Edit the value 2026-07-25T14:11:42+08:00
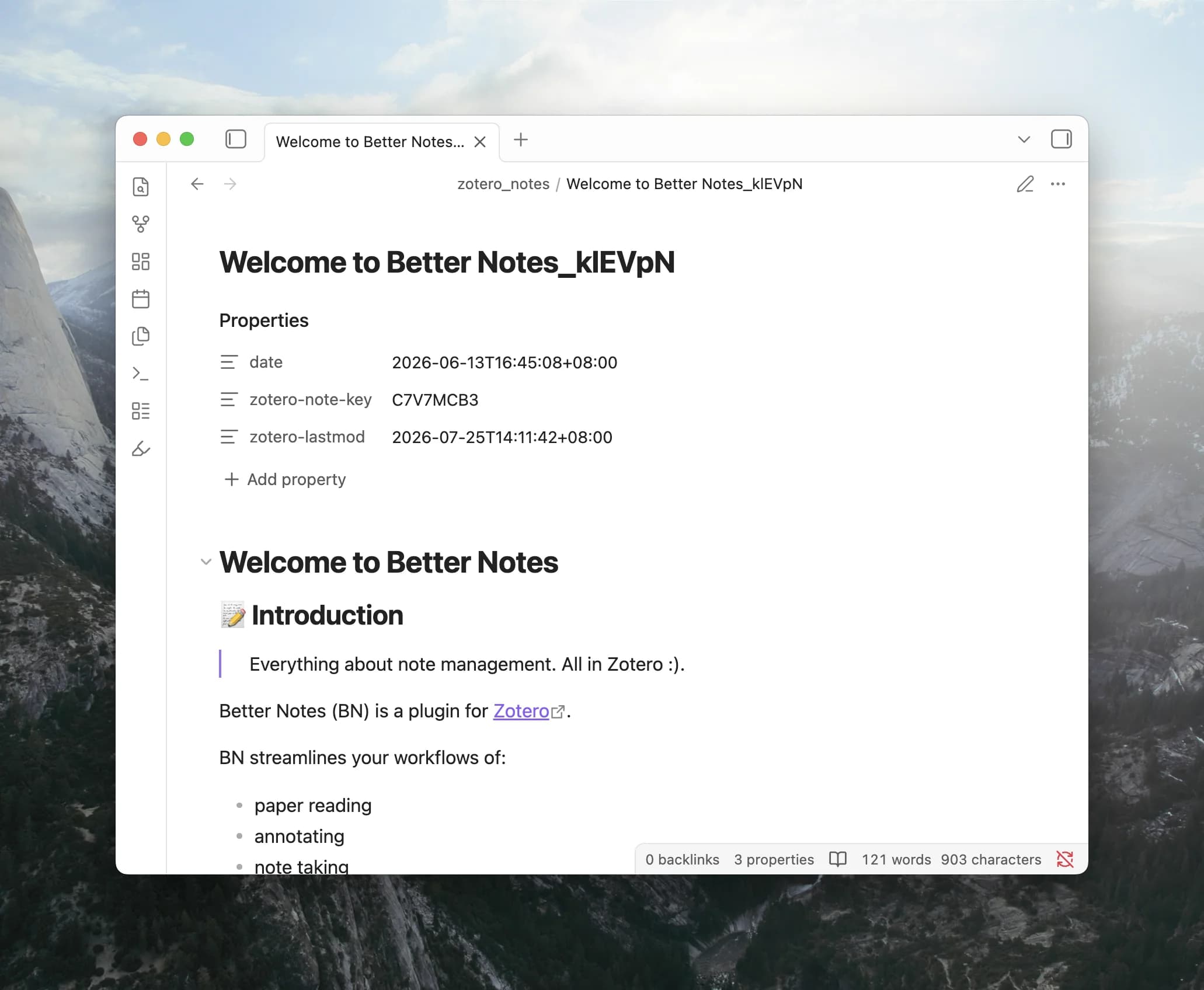Viewport: 1204px width, 990px height. click(x=502, y=438)
